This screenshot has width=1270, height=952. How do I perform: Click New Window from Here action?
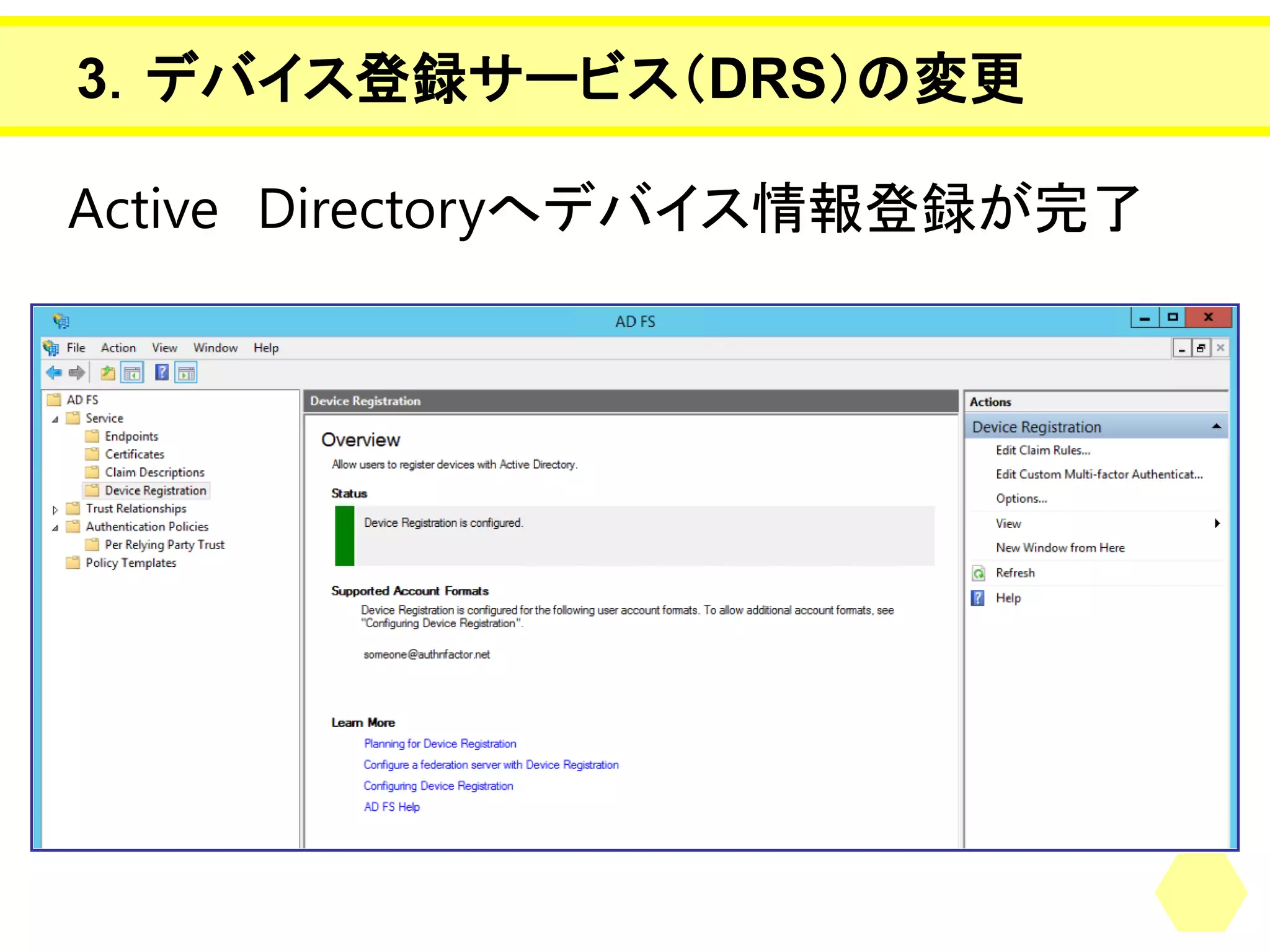(1060, 548)
